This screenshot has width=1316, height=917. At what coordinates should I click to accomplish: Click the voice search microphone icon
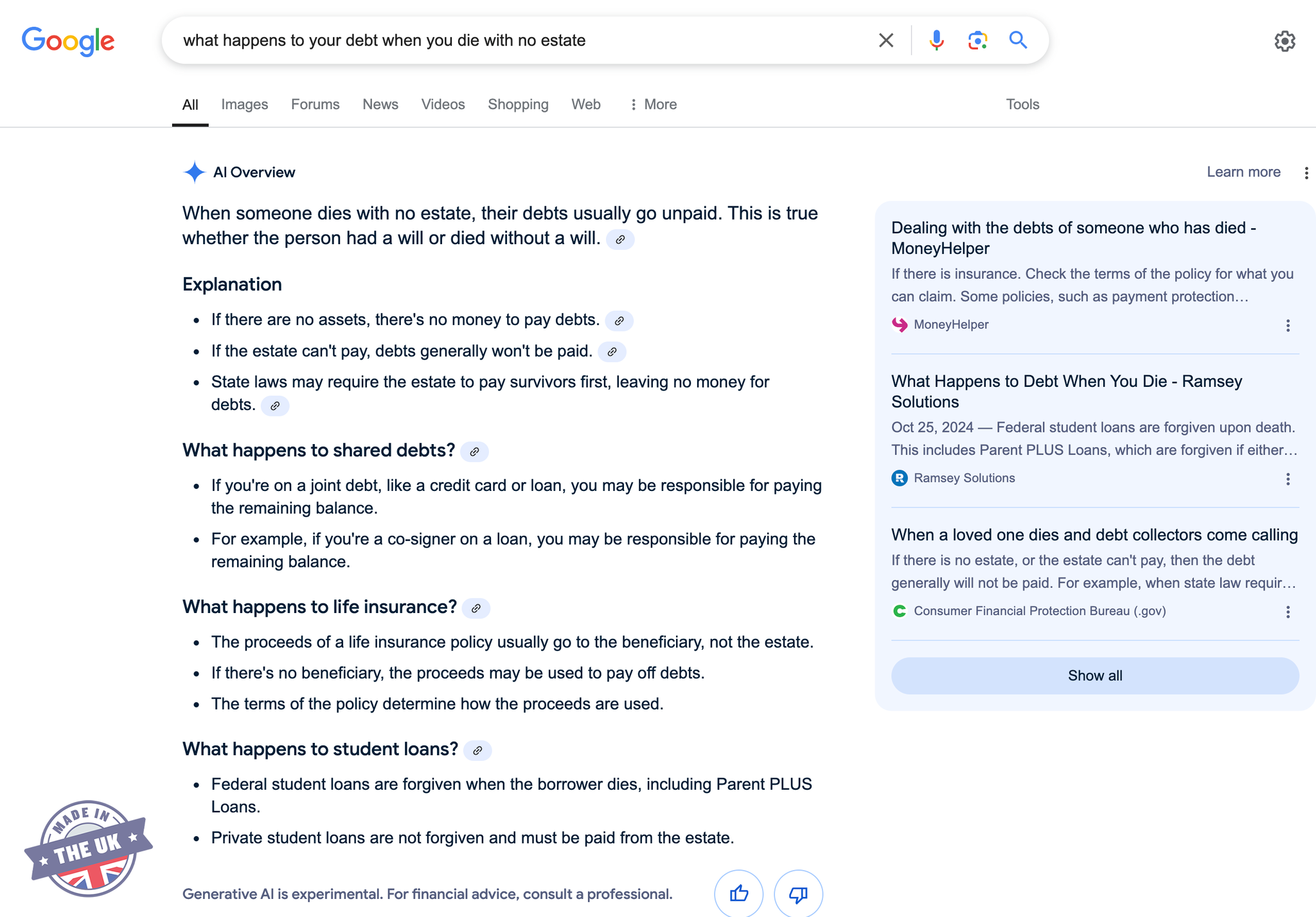coord(936,40)
